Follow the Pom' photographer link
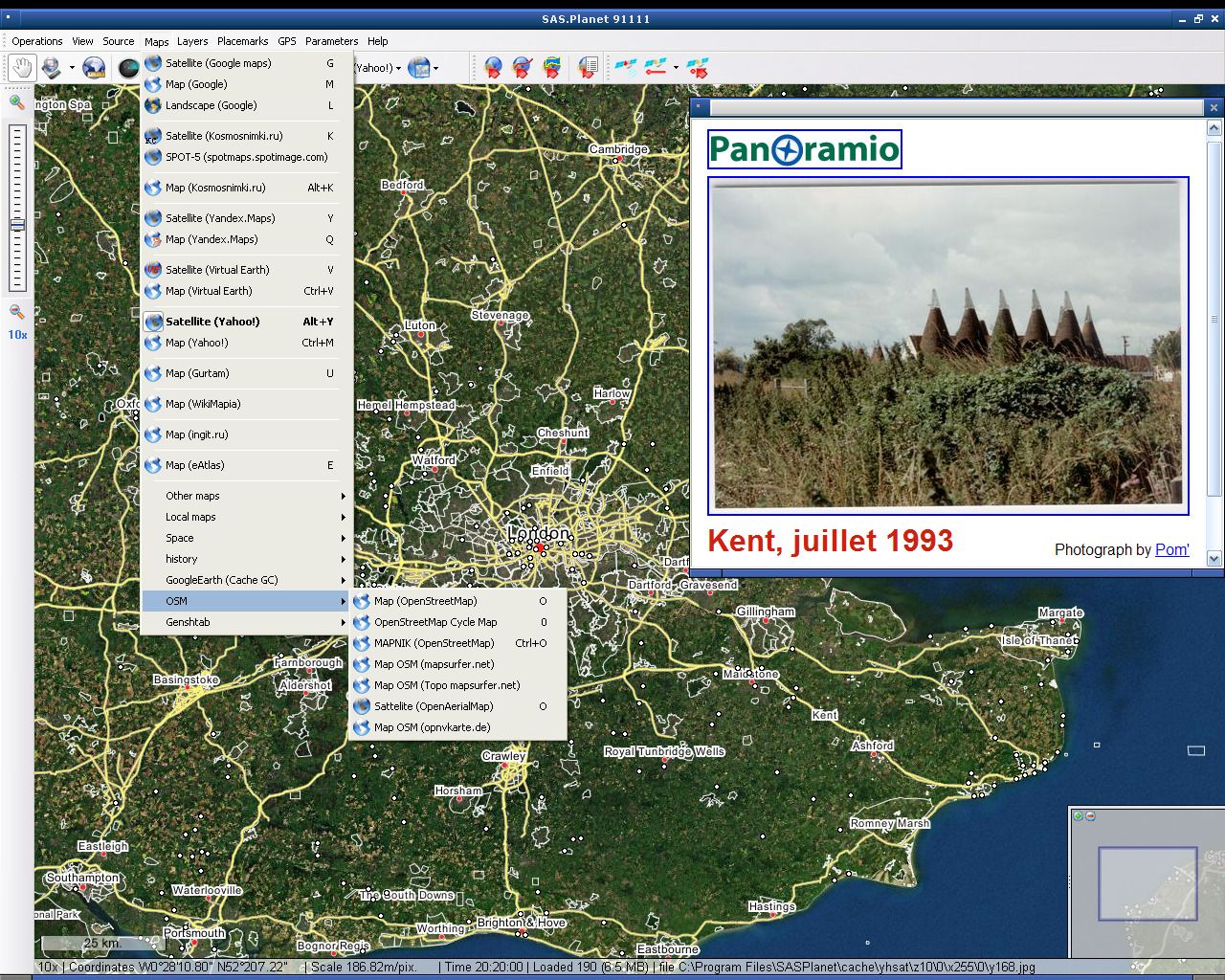This screenshot has height=980, width=1225. click(x=1171, y=549)
